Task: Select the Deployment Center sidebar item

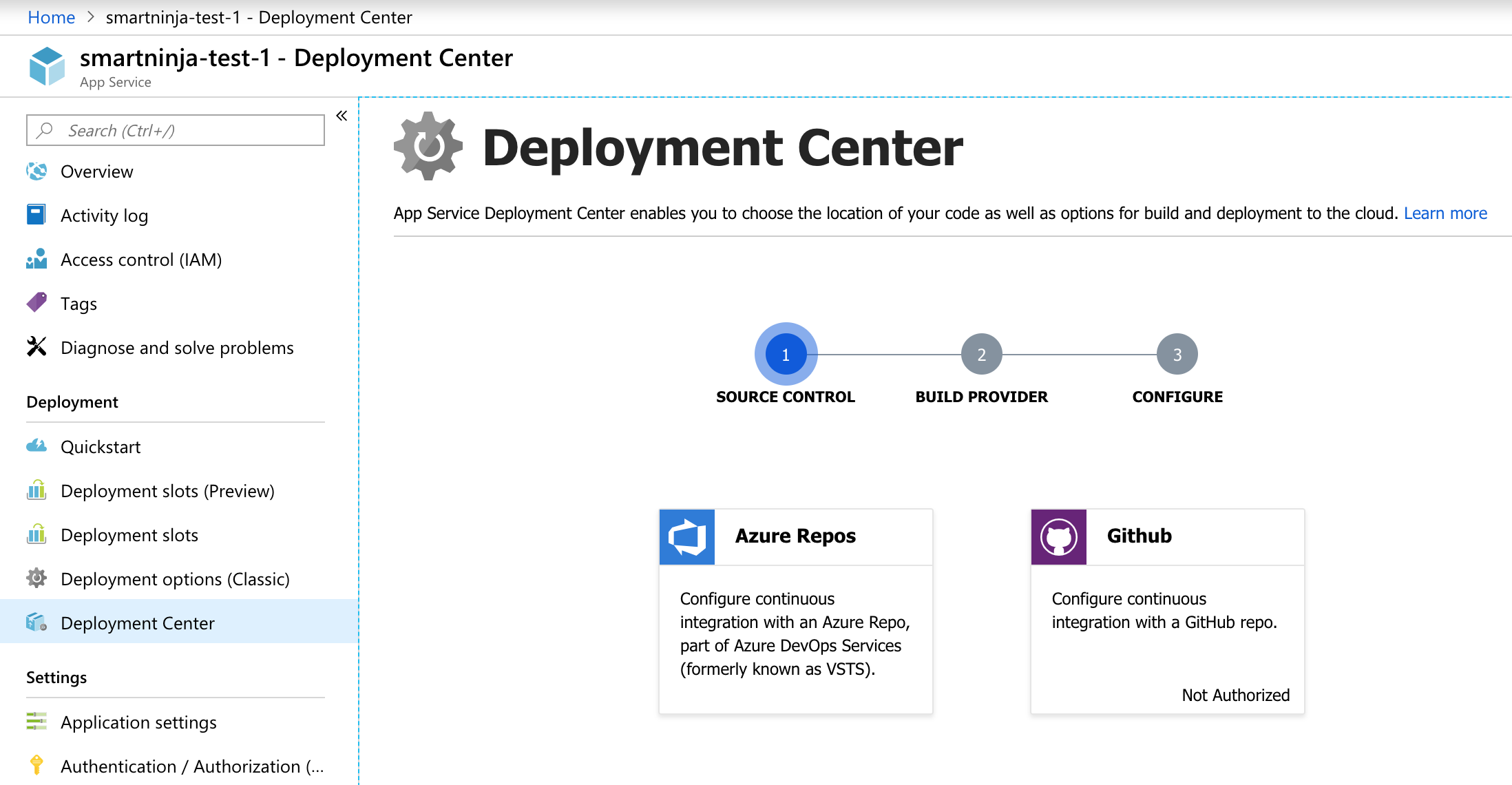Action: tap(138, 623)
